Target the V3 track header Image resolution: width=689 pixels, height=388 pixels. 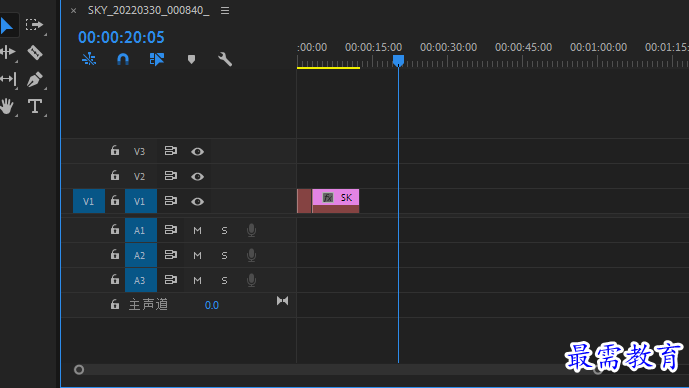click(139, 152)
